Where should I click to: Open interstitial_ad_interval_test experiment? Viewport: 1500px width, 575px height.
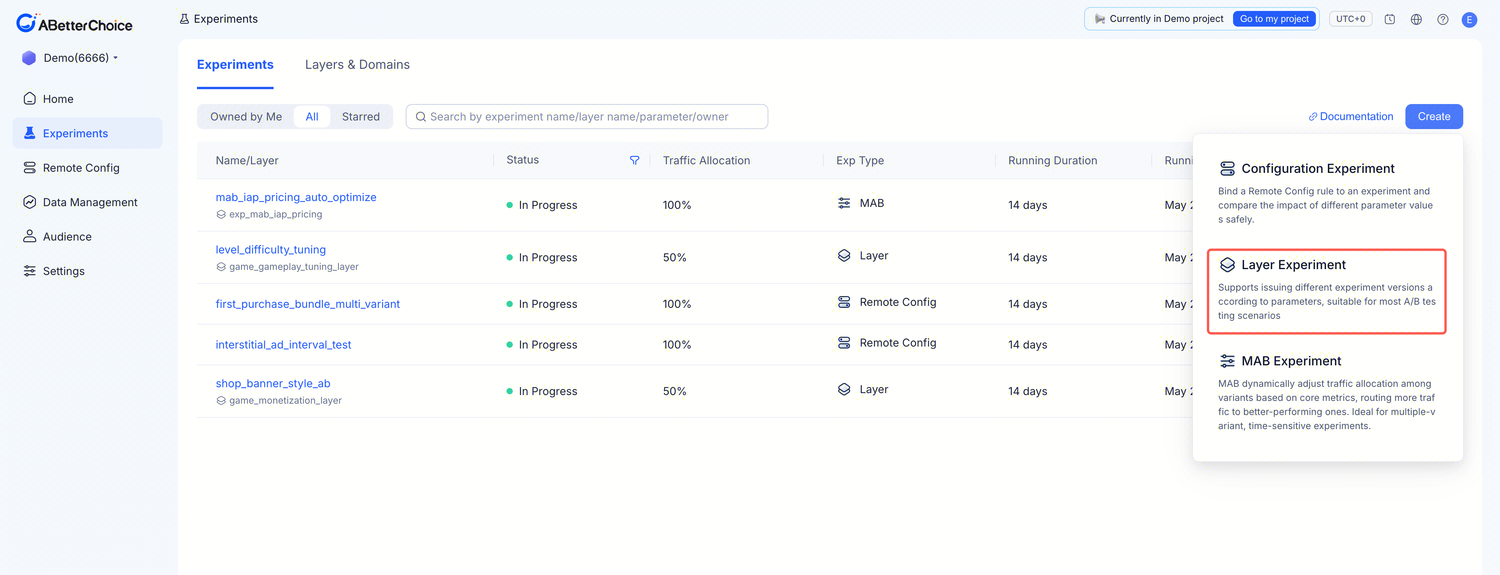284,345
